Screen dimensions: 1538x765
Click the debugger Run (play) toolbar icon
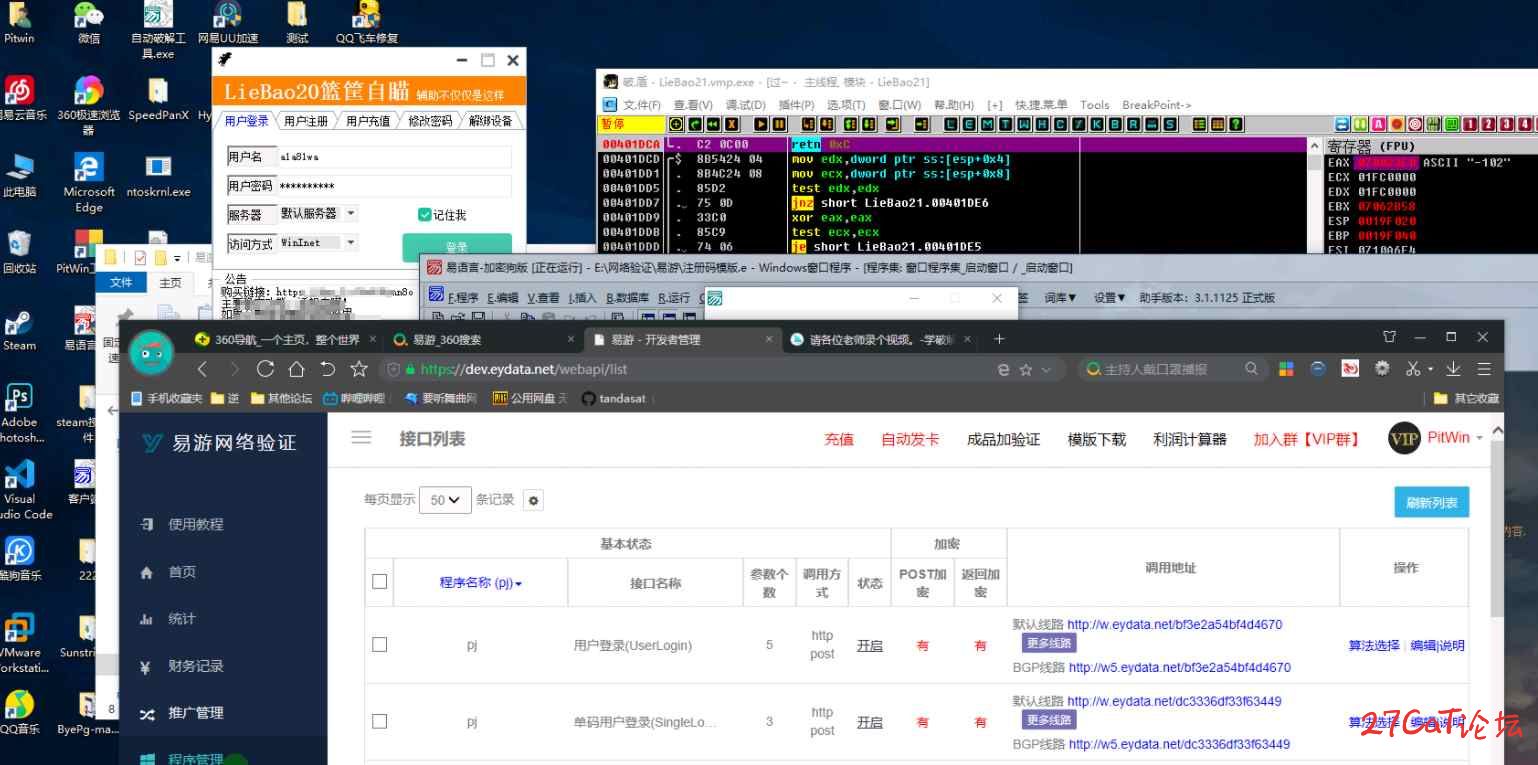pyautogui.click(x=761, y=124)
